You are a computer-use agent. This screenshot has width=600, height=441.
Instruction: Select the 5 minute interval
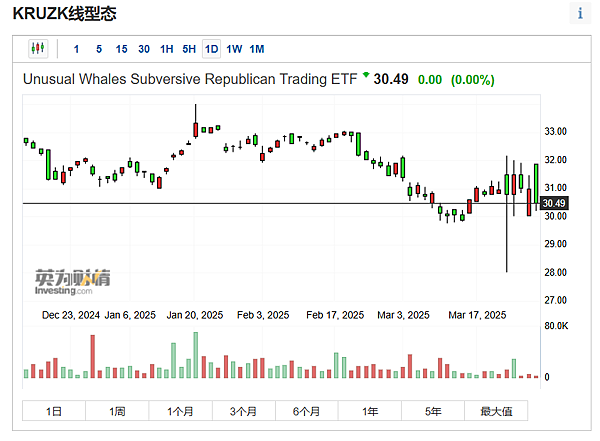tap(99, 49)
